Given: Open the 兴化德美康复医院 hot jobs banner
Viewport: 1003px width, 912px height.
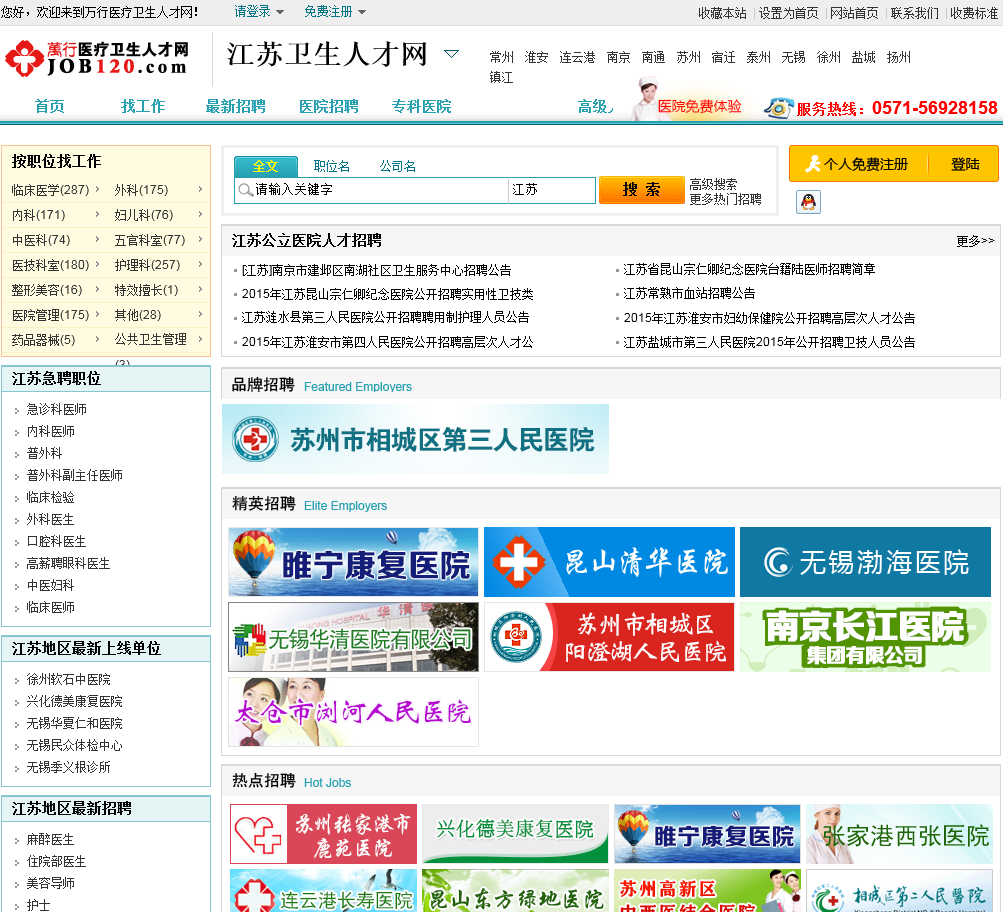Looking at the screenshot, I should click(515, 834).
